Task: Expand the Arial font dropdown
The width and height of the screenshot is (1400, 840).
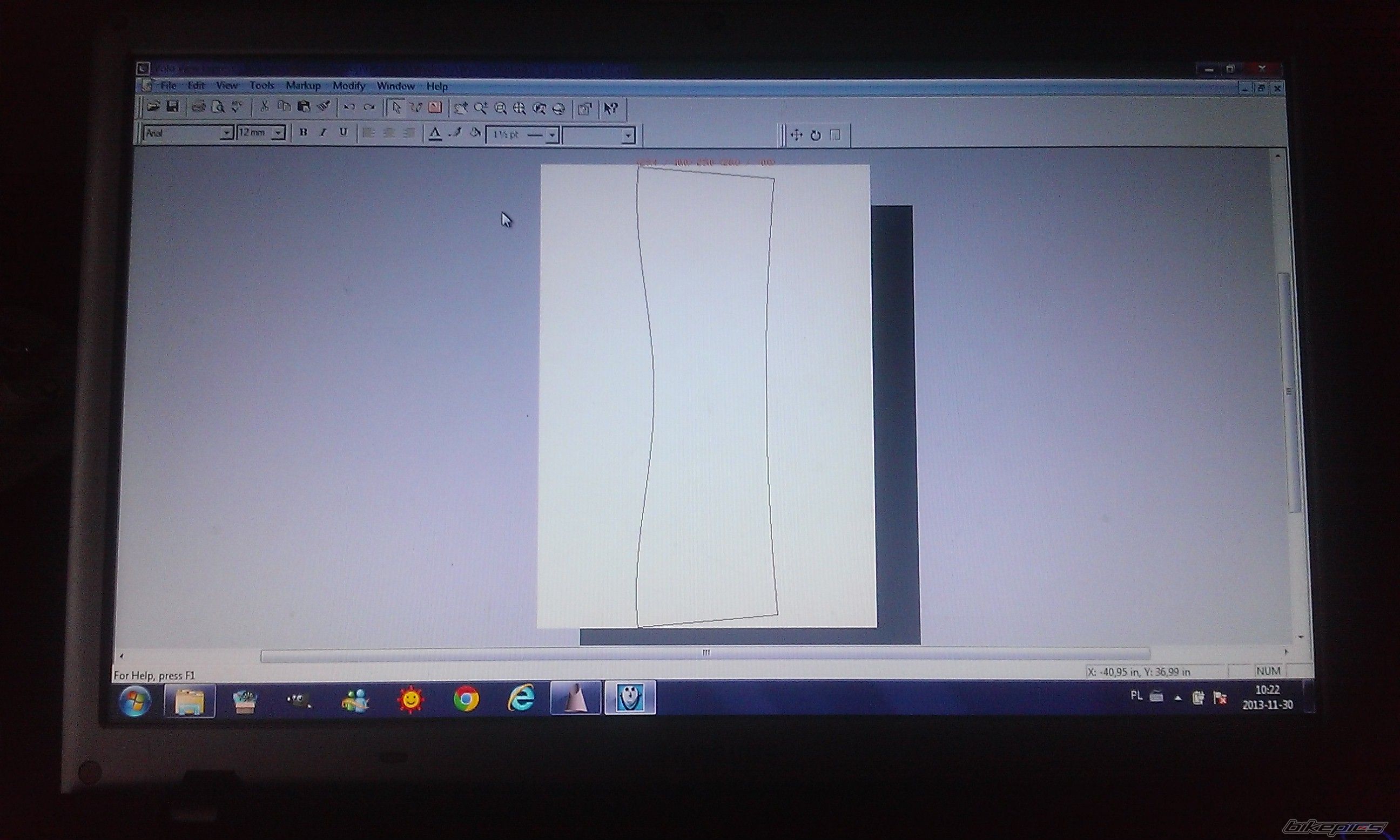Action: coord(226,133)
